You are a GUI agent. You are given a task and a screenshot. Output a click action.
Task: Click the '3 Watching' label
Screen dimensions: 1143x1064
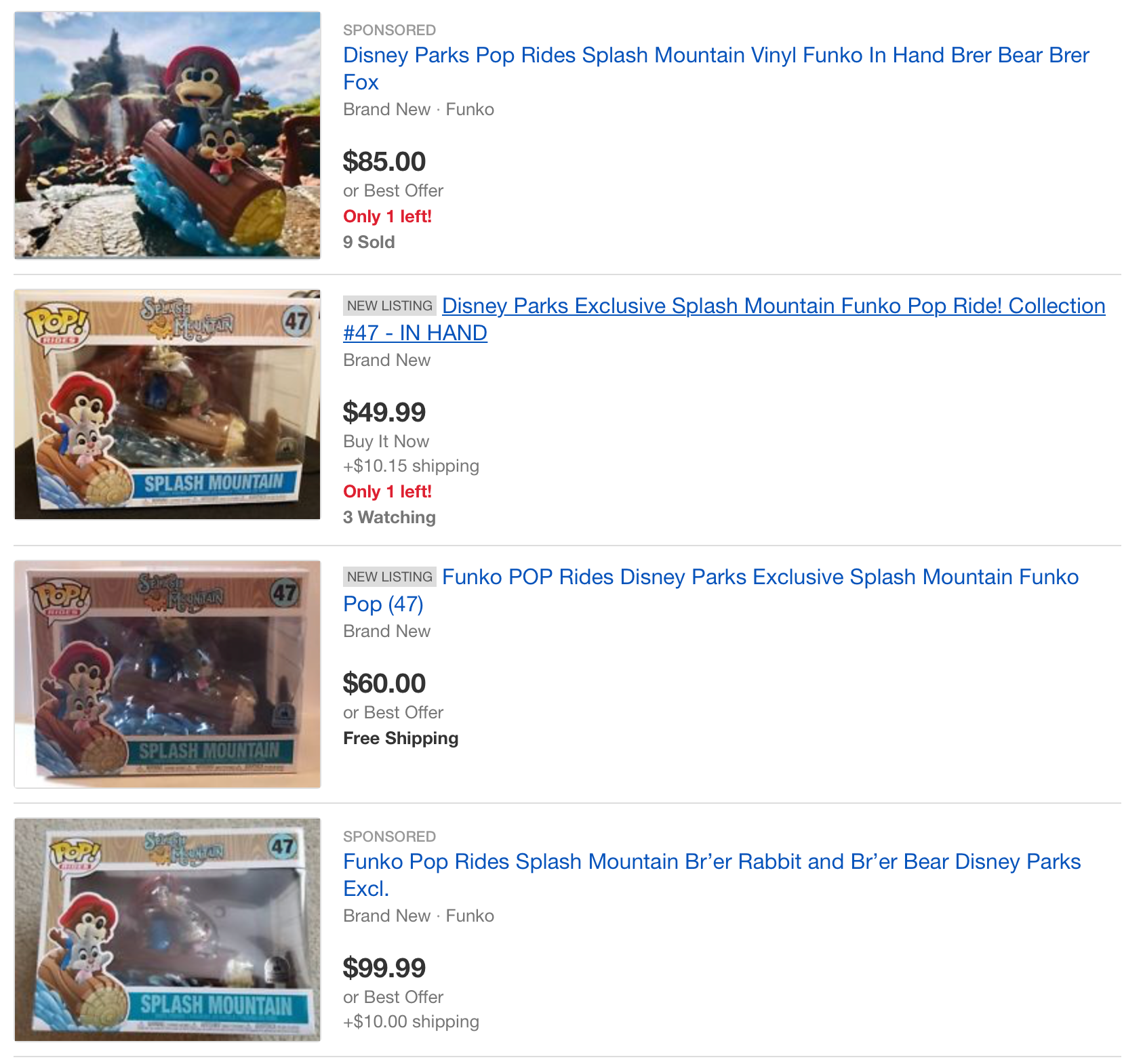coord(389,518)
